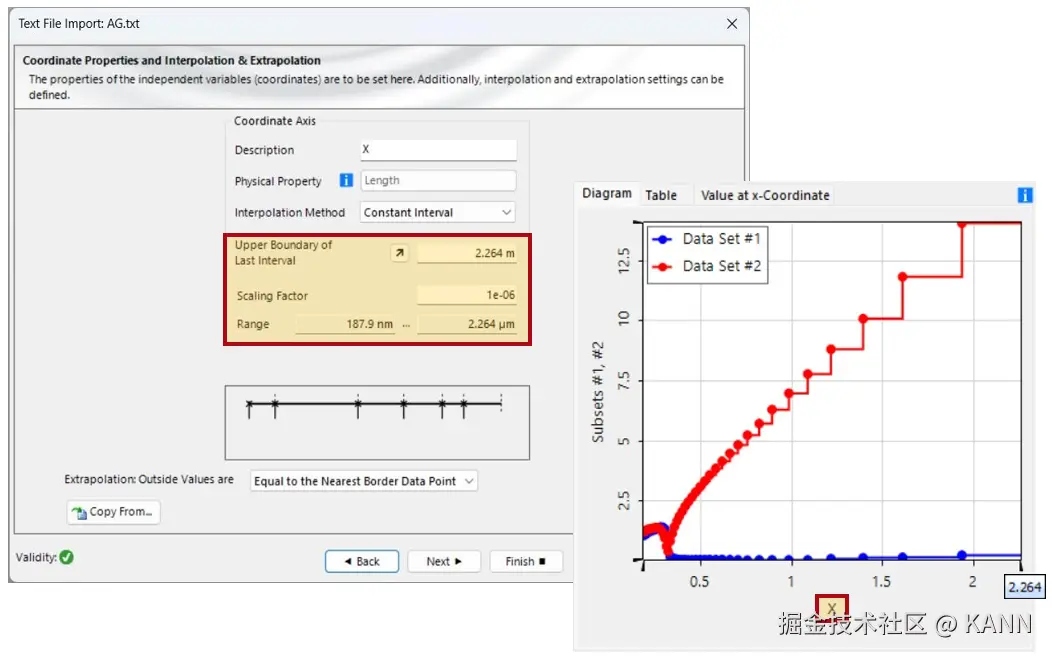
Task: Click the X axis label under diagram
Action: point(832,608)
